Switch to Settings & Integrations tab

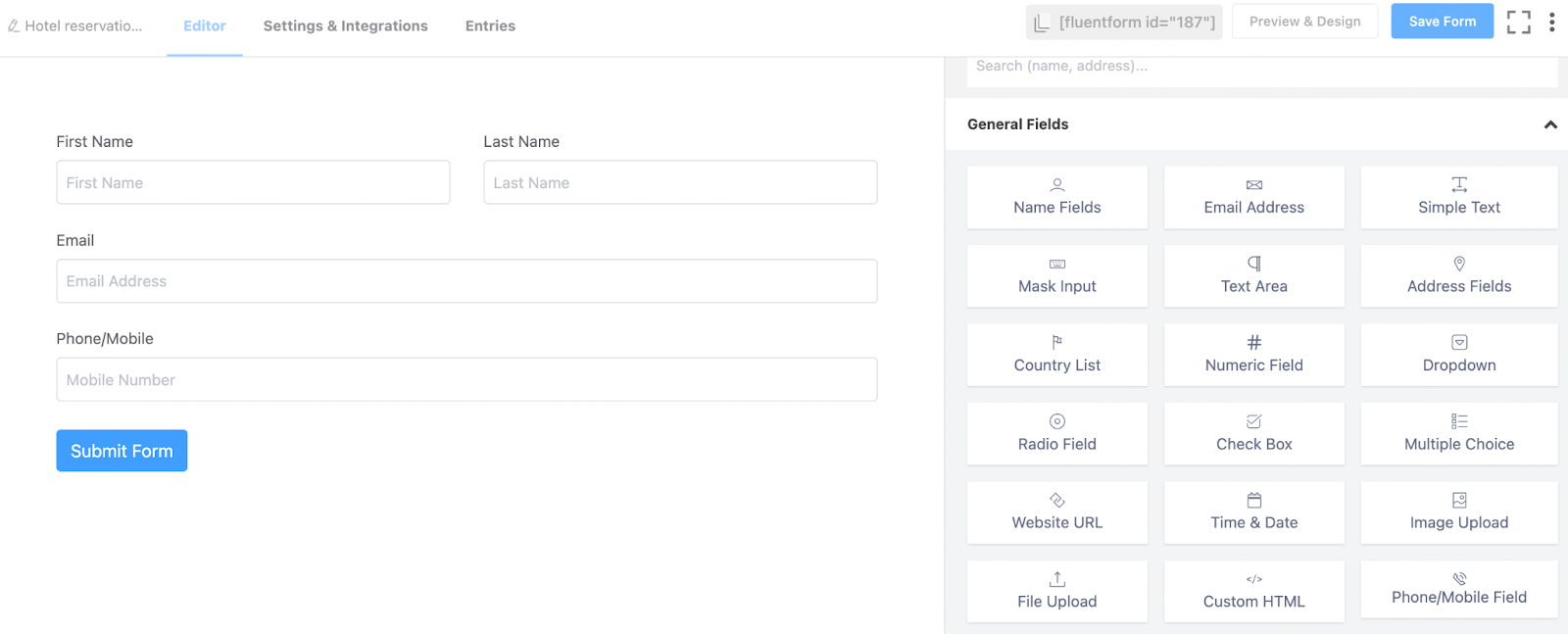(x=345, y=25)
